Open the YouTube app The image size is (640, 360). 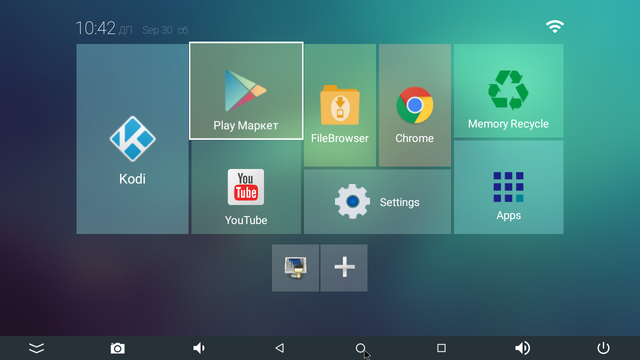pos(246,188)
